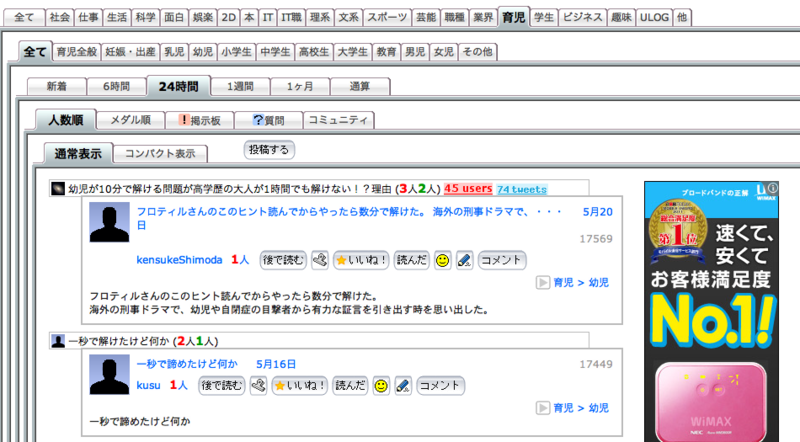
Task: Switch to コンパクト表示 view
Action: click(x=160, y=154)
